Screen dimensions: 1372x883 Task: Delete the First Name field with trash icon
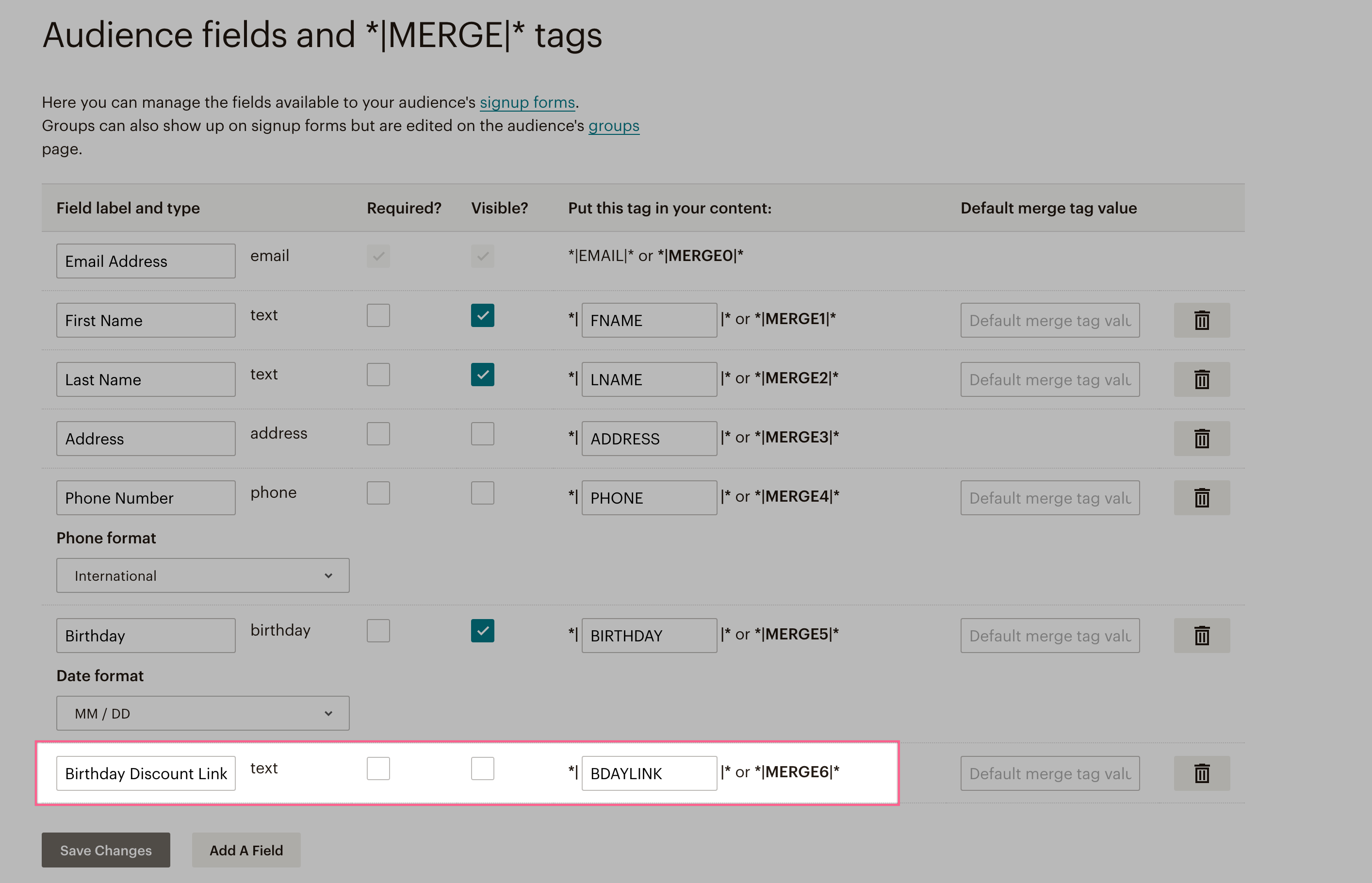(1201, 320)
